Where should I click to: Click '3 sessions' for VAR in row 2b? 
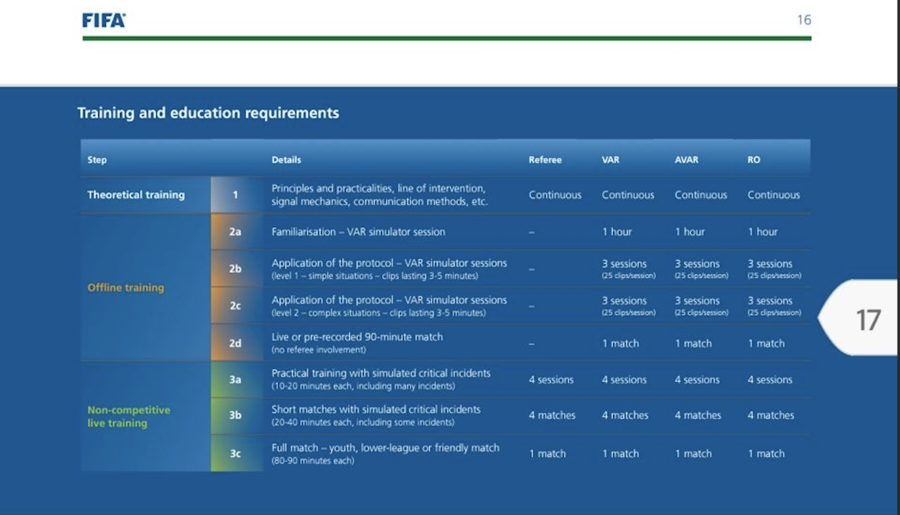[624, 264]
